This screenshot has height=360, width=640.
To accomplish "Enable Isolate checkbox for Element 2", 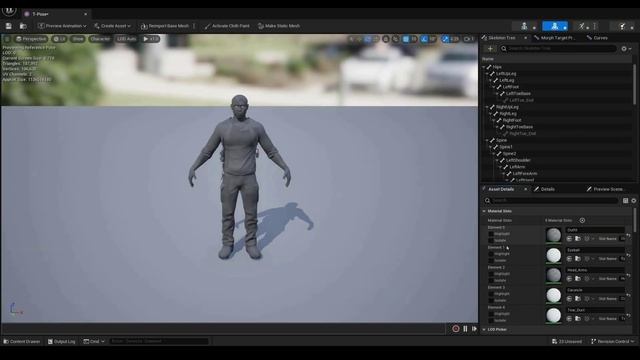I will click(491, 280).
